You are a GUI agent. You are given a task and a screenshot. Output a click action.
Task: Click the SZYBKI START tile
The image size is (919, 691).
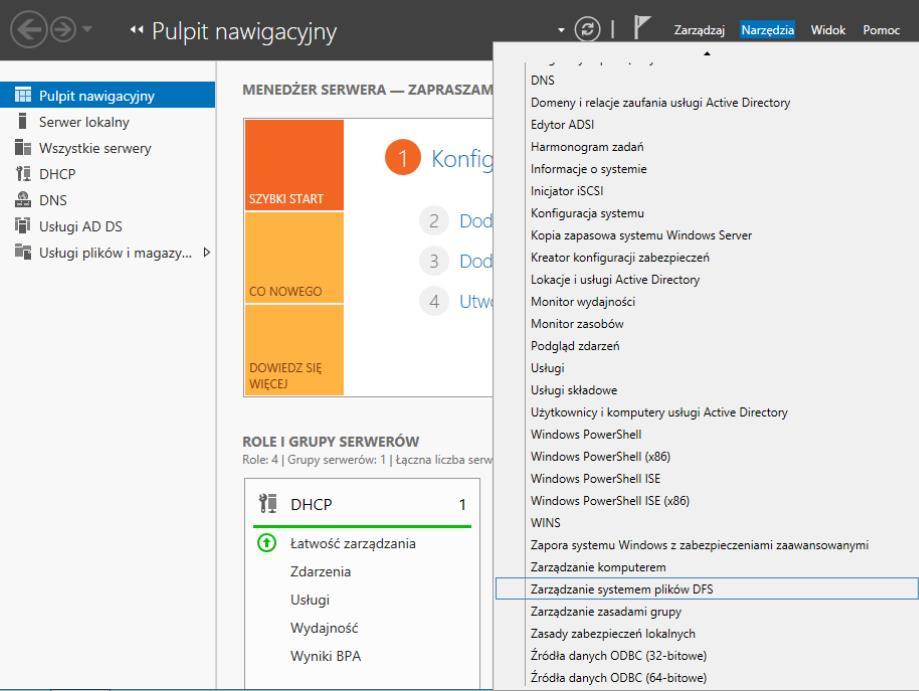coord(294,165)
